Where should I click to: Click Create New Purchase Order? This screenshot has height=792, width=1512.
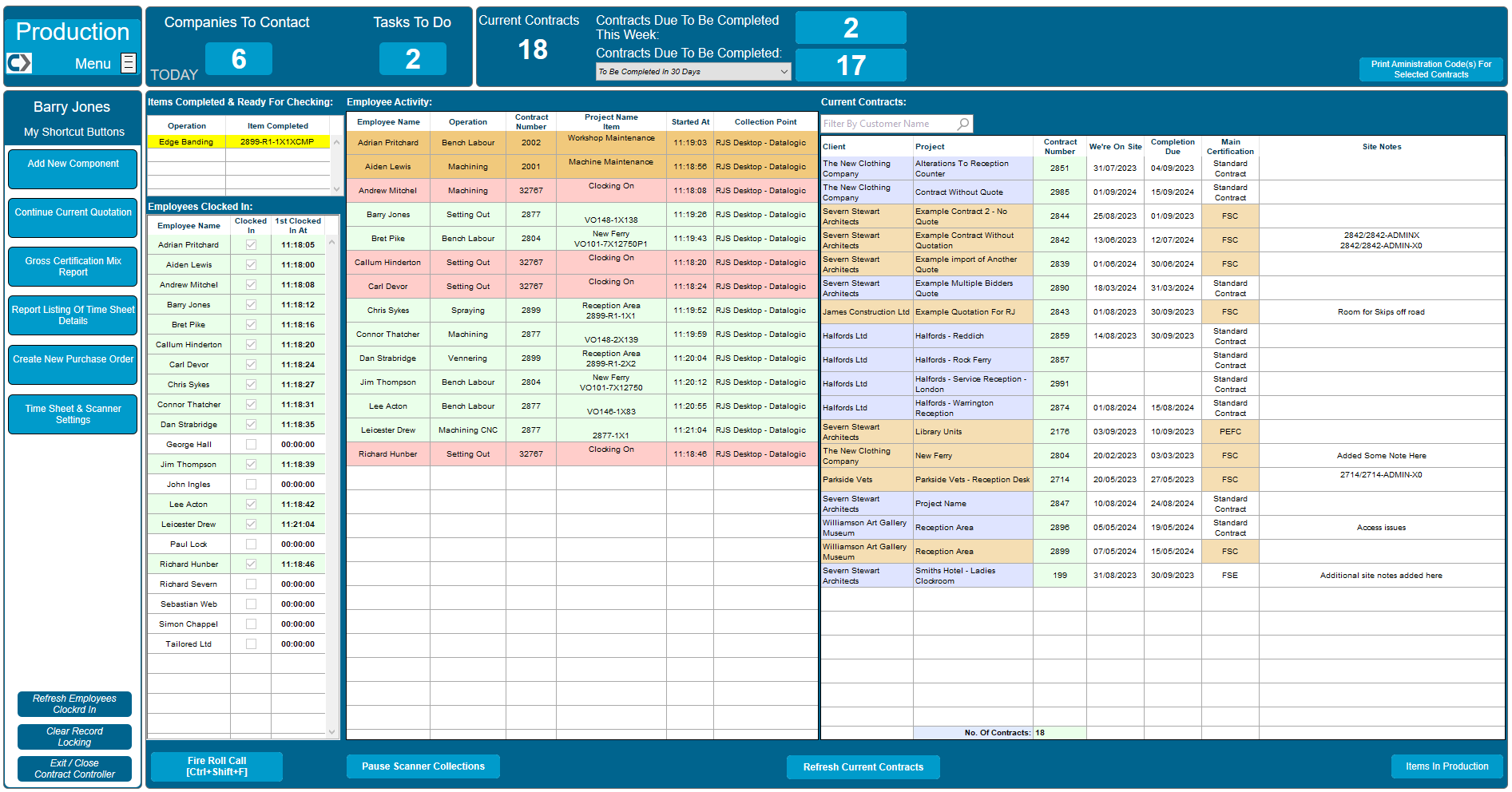click(x=72, y=365)
